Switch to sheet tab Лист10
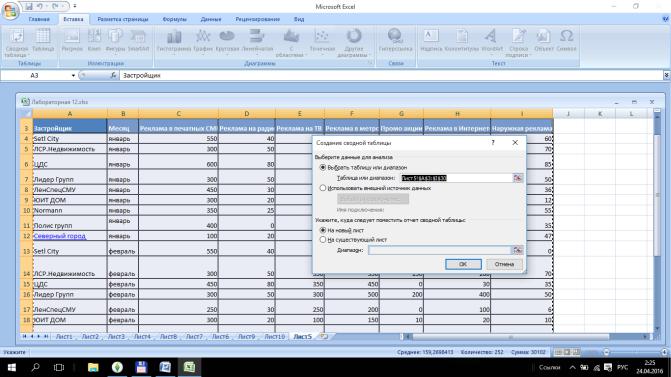 point(274,337)
